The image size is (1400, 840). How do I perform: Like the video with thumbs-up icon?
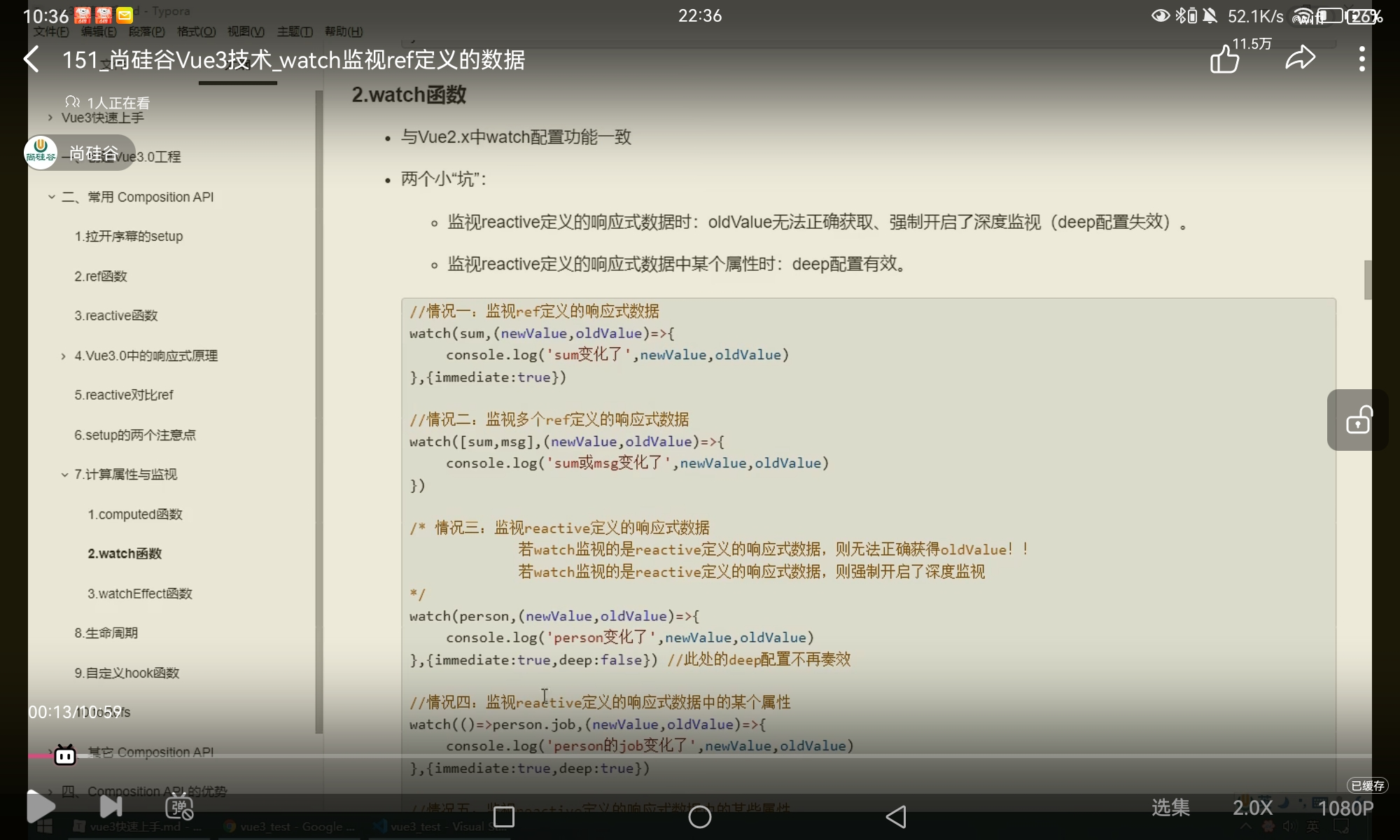click(x=1225, y=59)
